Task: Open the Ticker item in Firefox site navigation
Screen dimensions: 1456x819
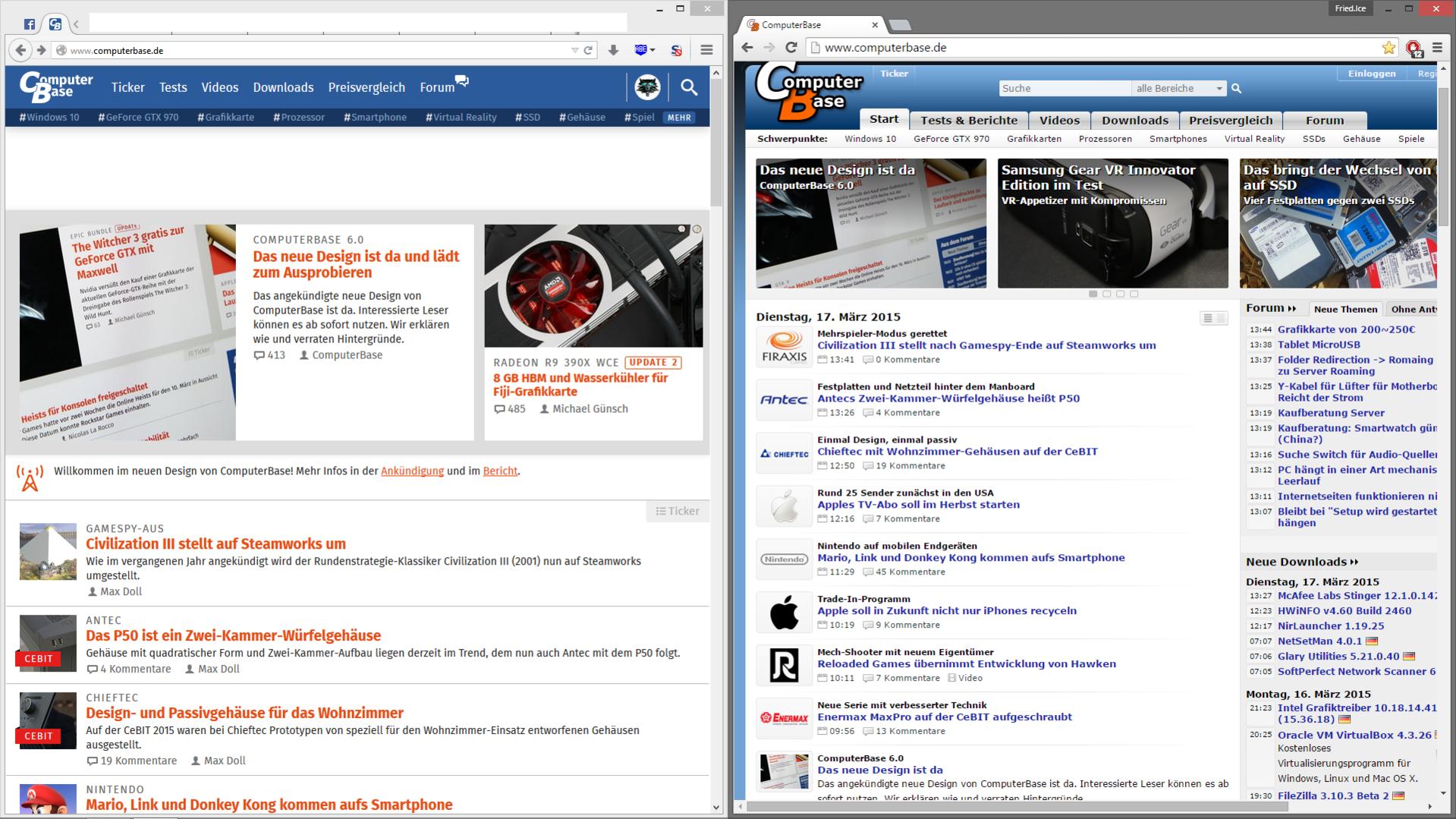Action: (x=127, y=87)
